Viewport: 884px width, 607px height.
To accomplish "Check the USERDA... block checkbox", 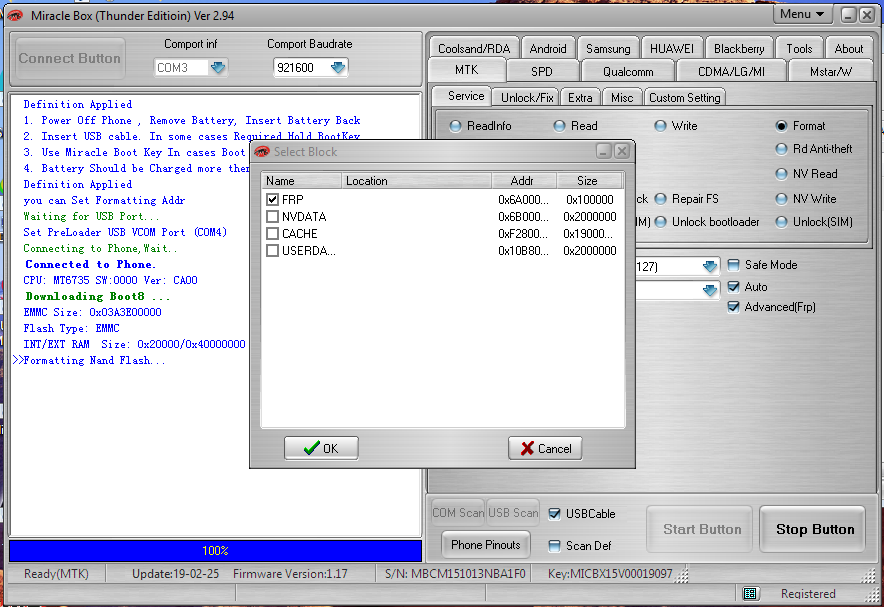I will tap(272, 250).
